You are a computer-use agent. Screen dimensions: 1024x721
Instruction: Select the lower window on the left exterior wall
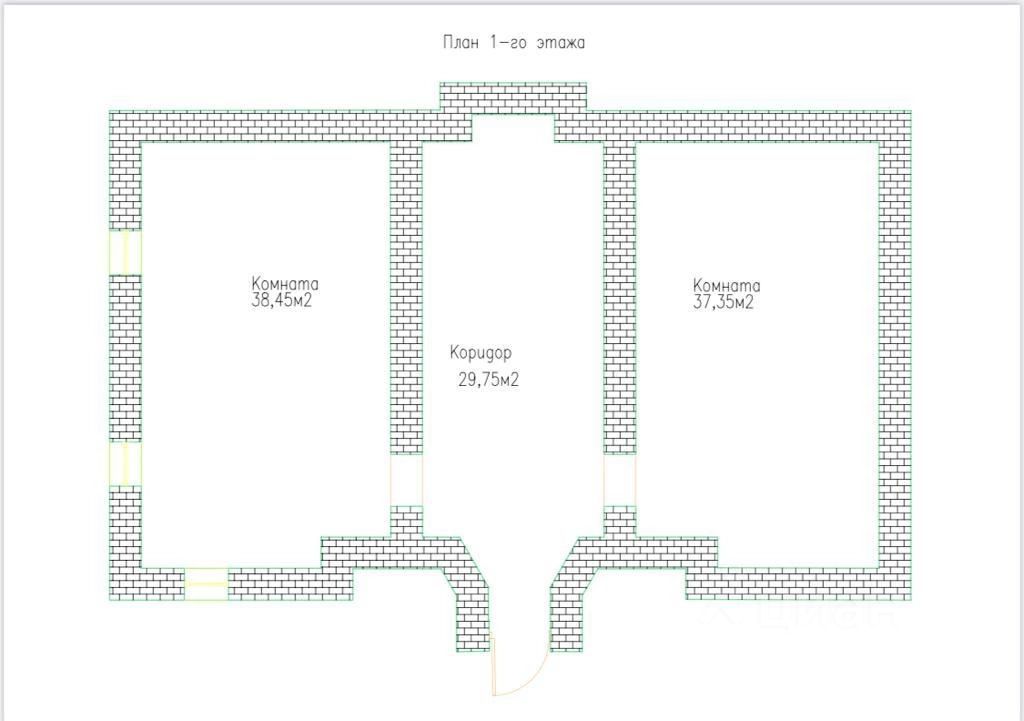click(125, 464)
